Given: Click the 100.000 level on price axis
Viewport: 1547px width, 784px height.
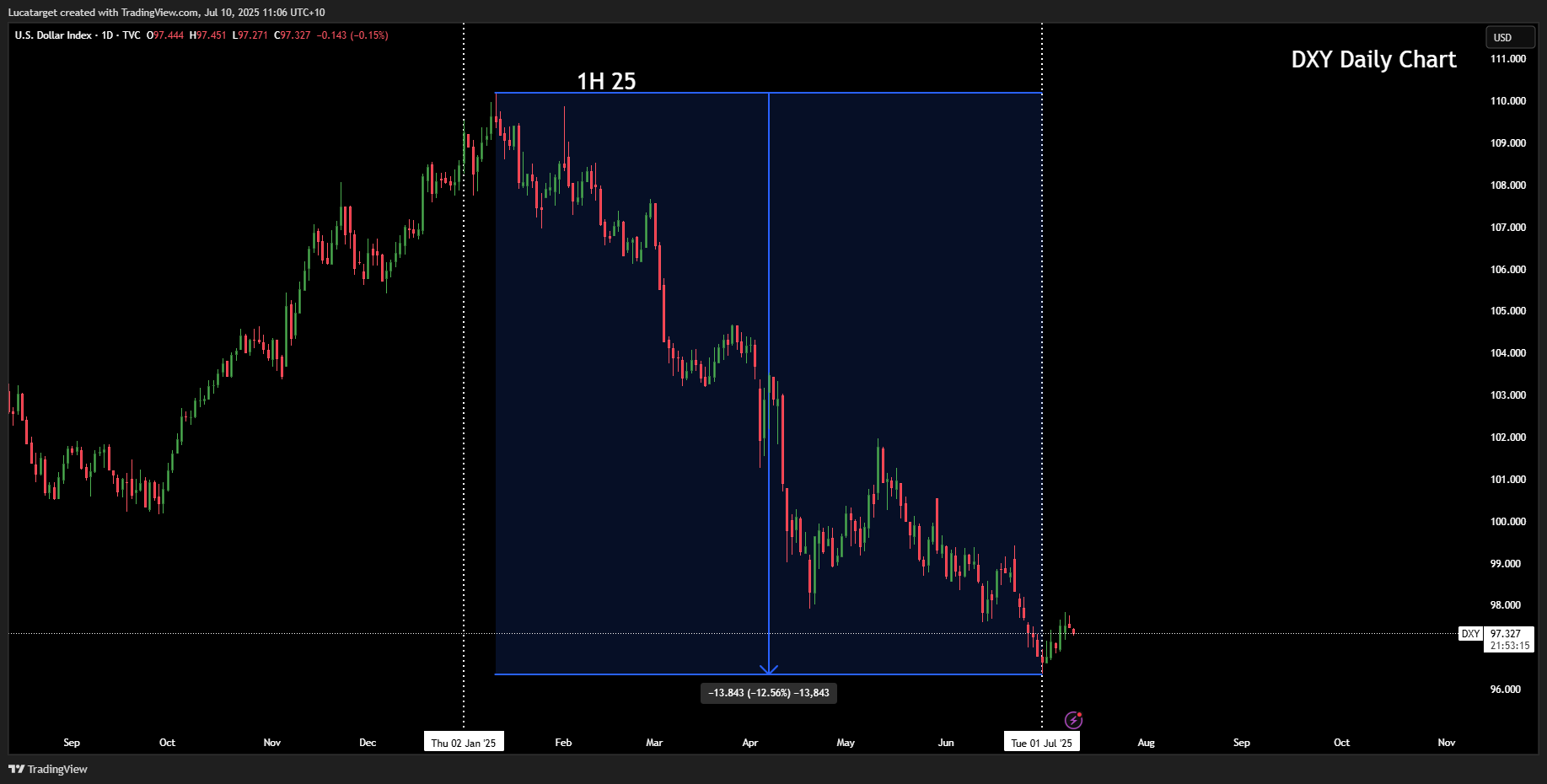Looking at the screenshot, I should 1507,522.
